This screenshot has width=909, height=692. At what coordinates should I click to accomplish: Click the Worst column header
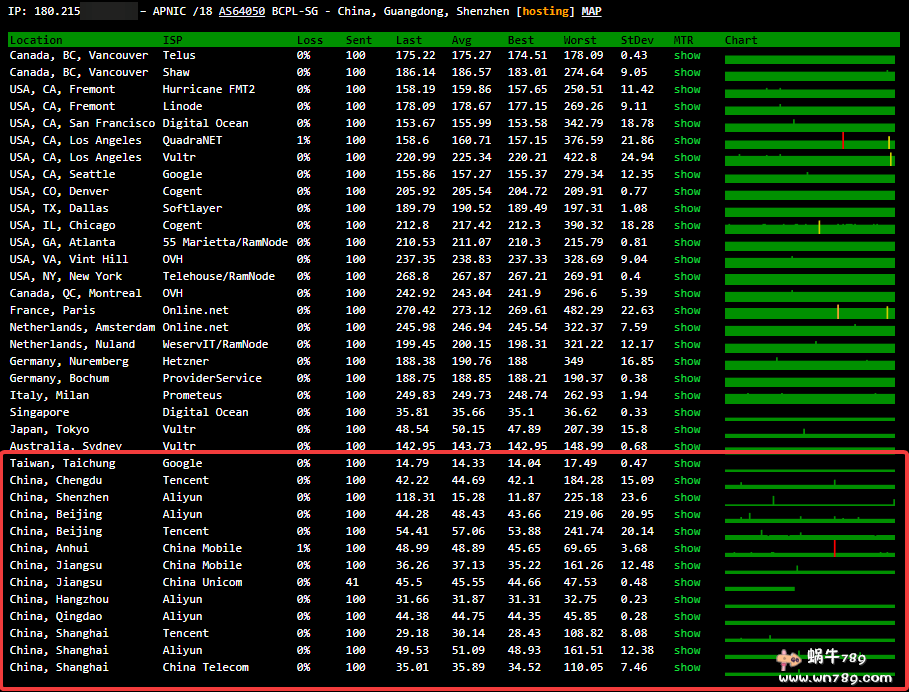click(x=580, y=40)
